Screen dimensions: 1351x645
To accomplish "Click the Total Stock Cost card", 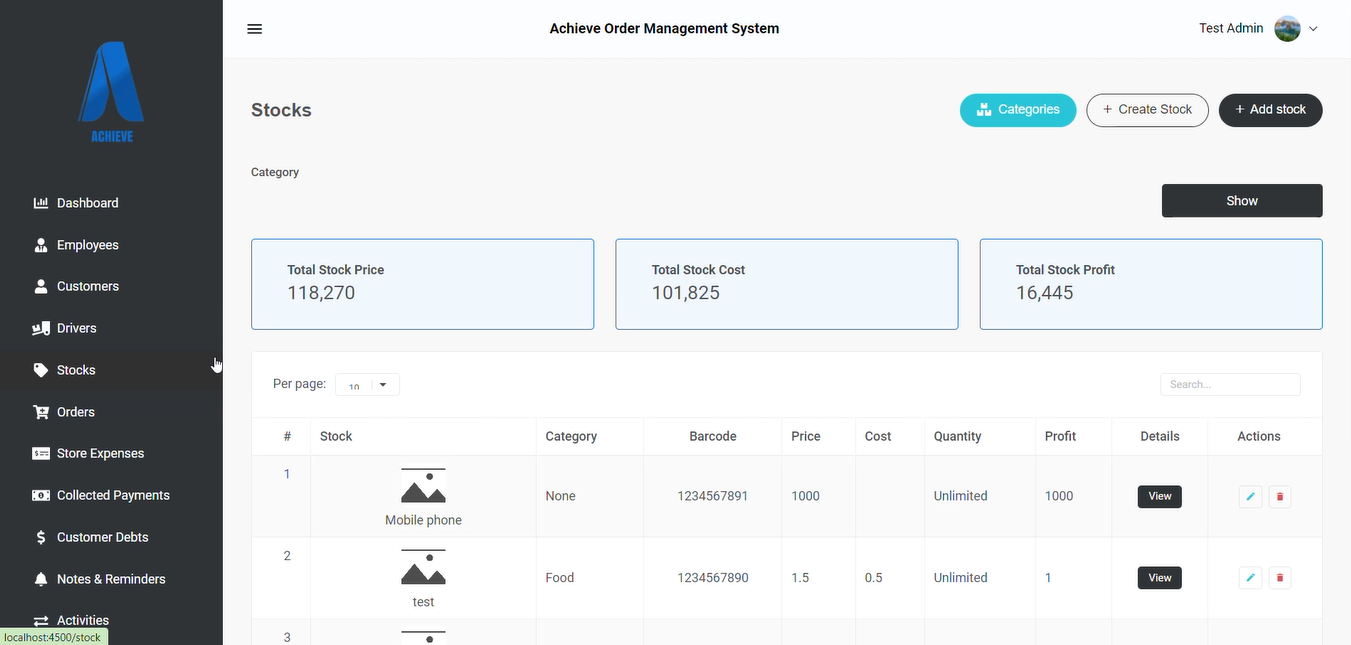I will (x=786, y=284).
